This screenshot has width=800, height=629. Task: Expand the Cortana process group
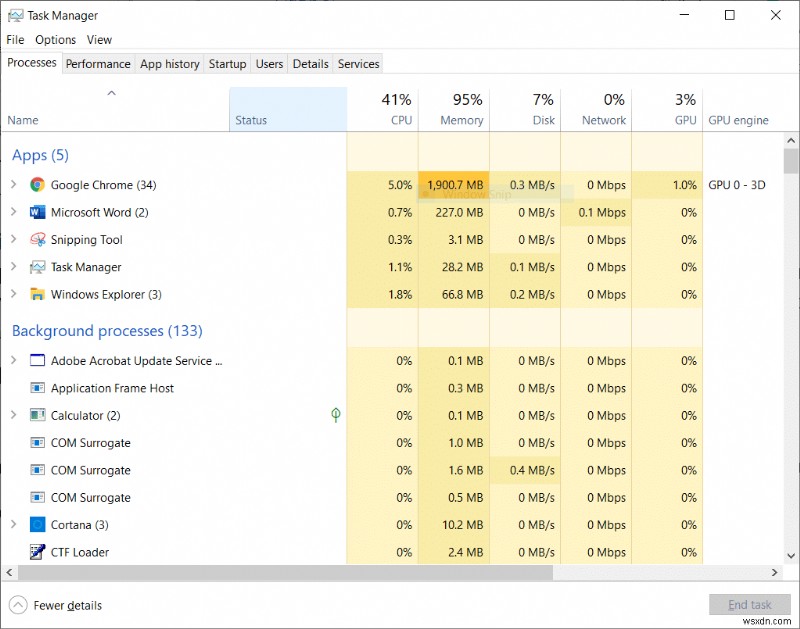pyautogui.click(x=13, y=525)
